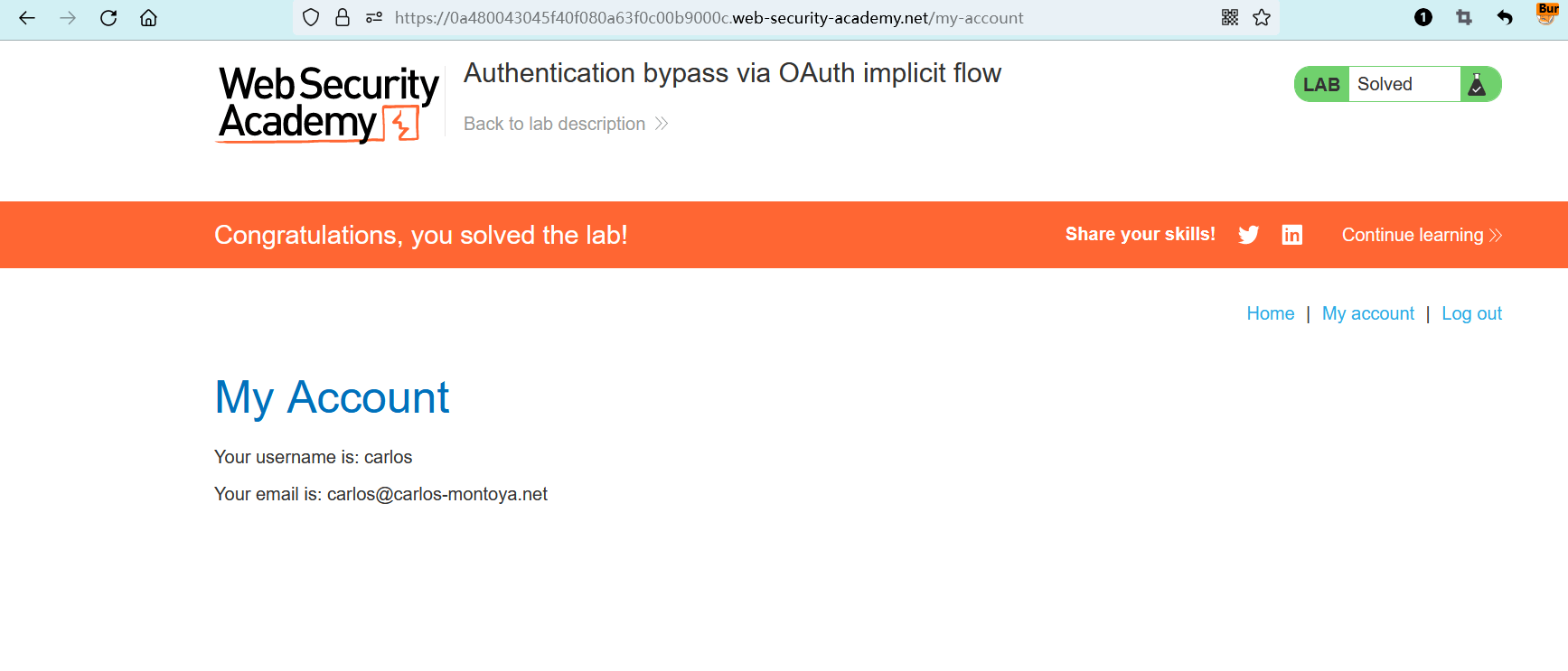Open the My account link
Image resolution: width=1568 pixels, height=671 pixels.
(x=1367, y=313)
